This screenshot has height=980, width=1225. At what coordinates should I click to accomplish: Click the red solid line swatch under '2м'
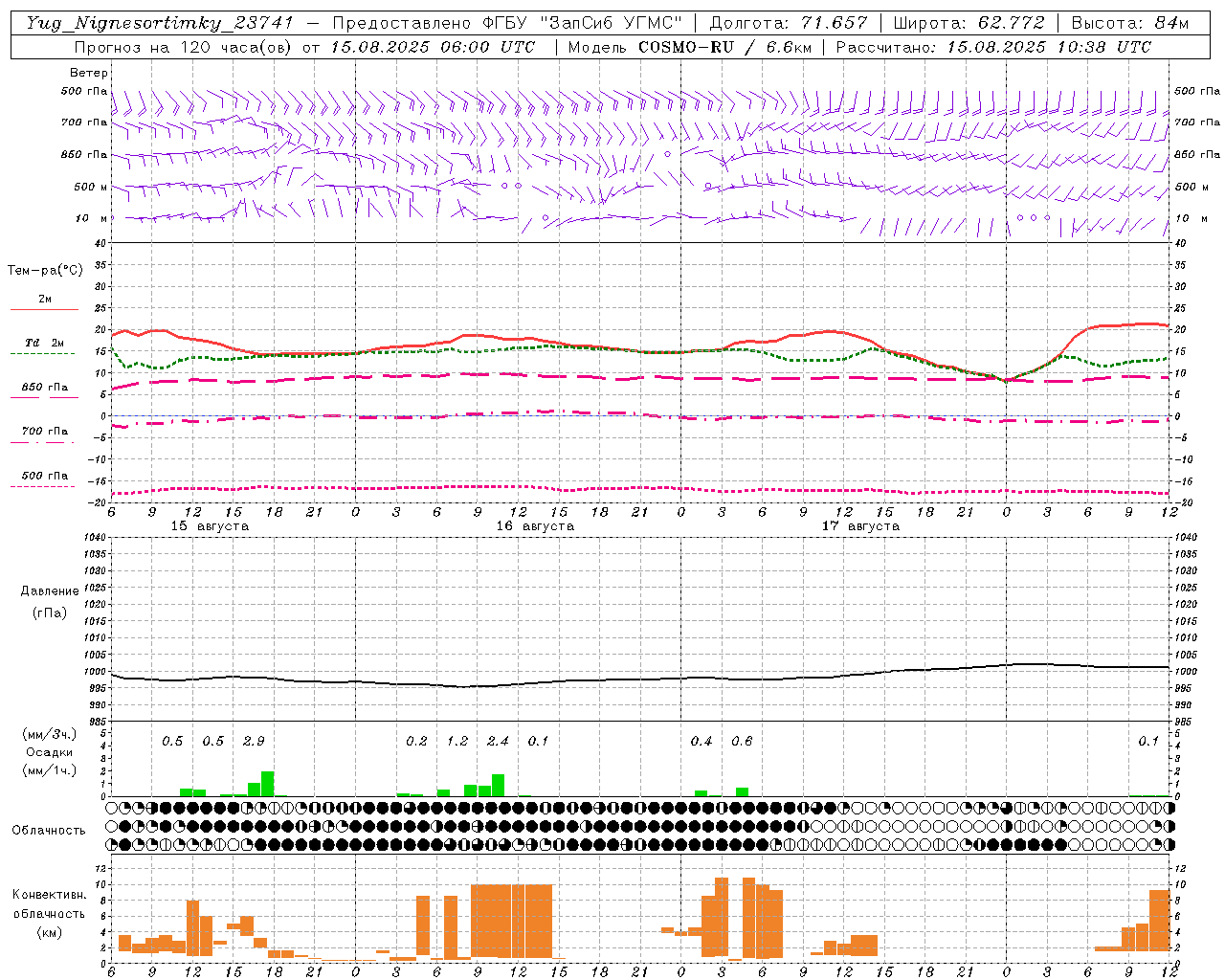[x=44, y=310]
